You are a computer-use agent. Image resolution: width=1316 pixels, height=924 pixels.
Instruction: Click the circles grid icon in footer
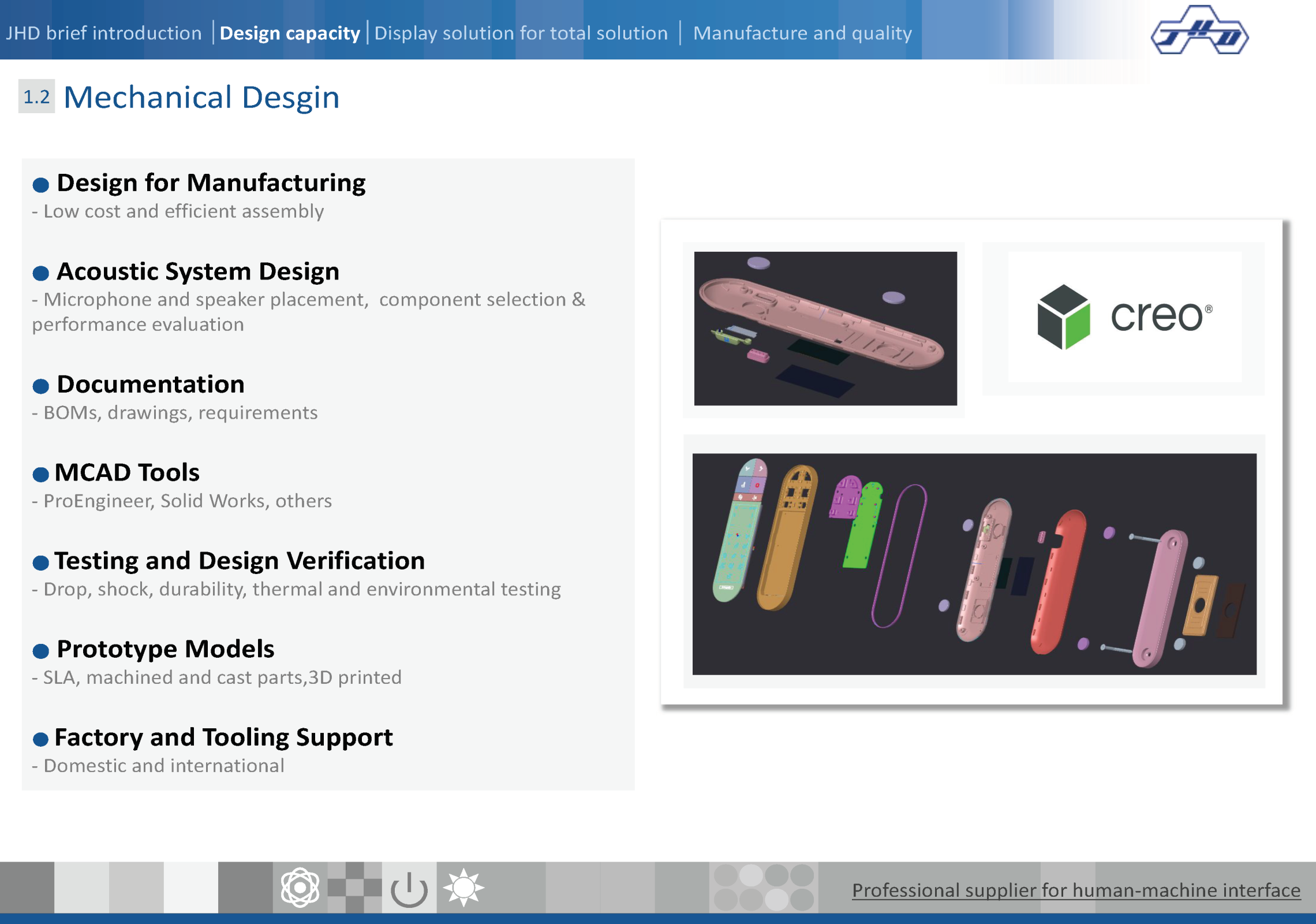point(763,888)
